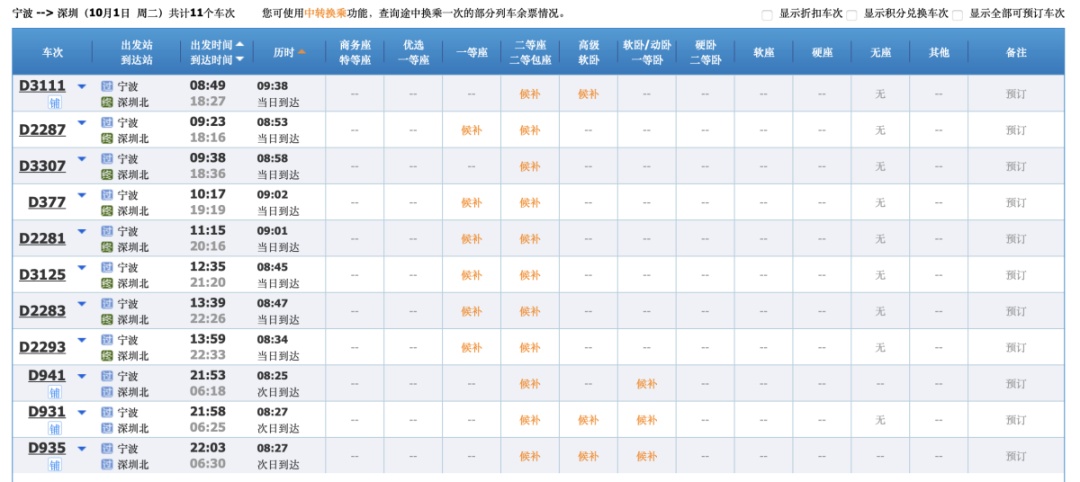
Task: Click 预订 button for D3307
Action: [x=1016, y=167]
